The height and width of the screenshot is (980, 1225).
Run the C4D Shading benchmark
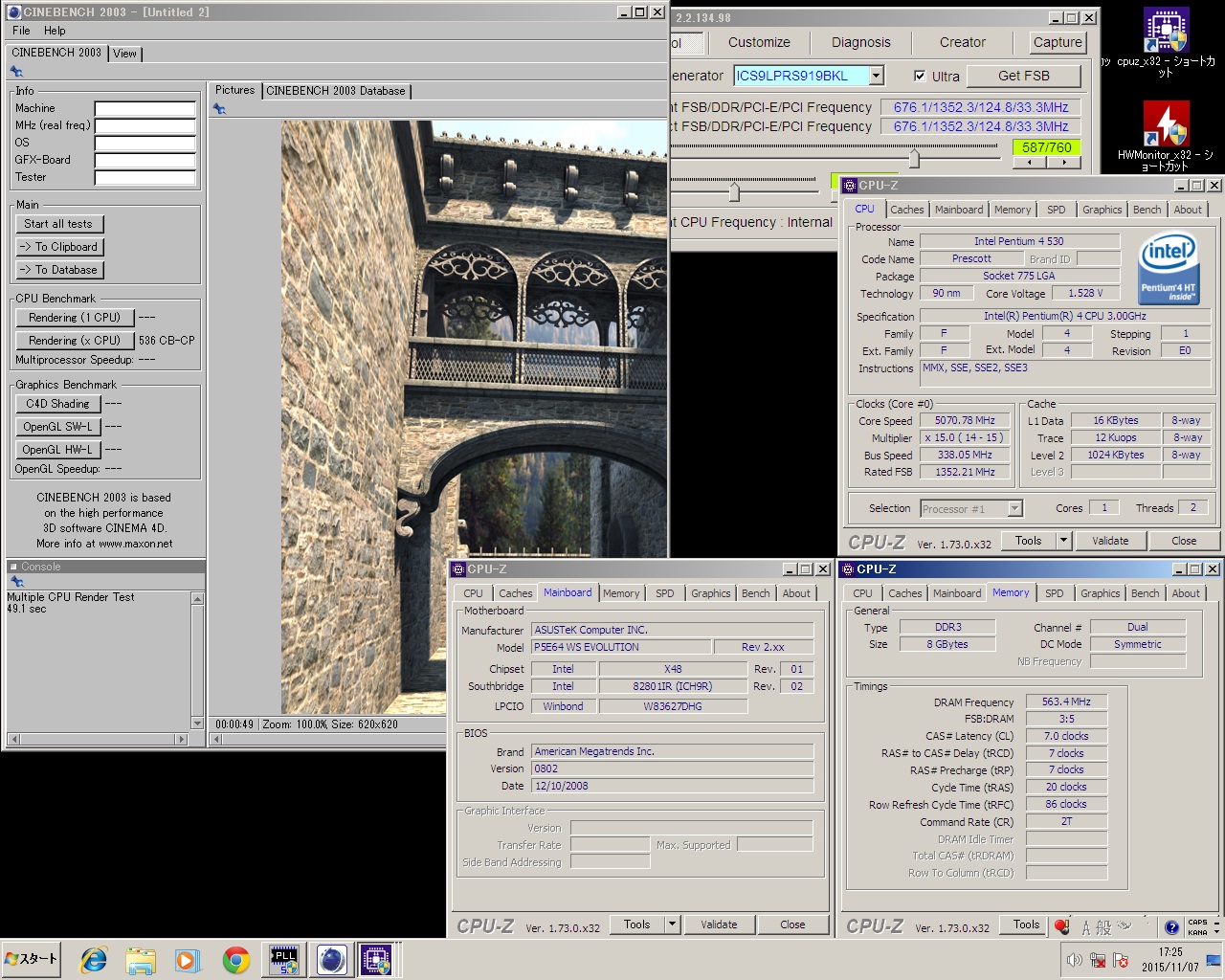[x=57, y=404]
